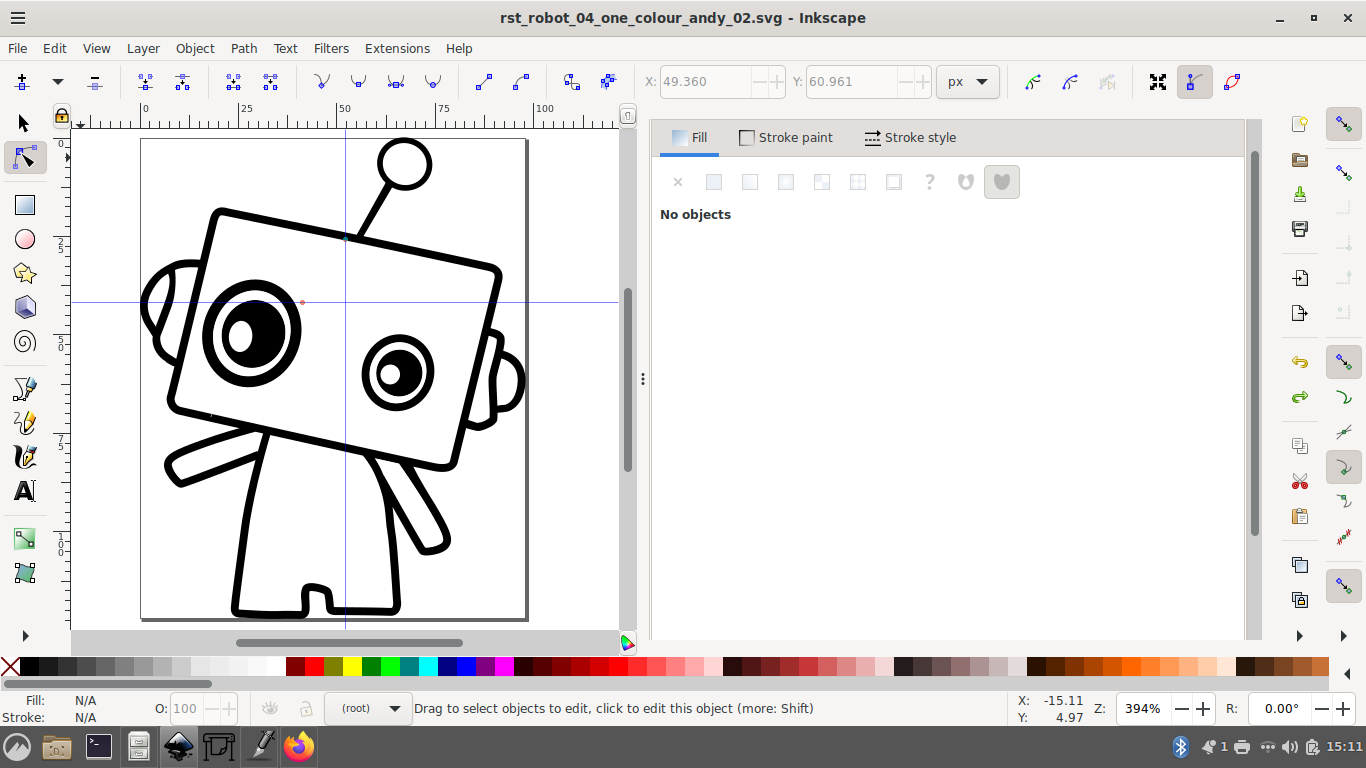Select the Star tool
The width and height of the screenshot is (1366, 768).
tap(24, 272)
